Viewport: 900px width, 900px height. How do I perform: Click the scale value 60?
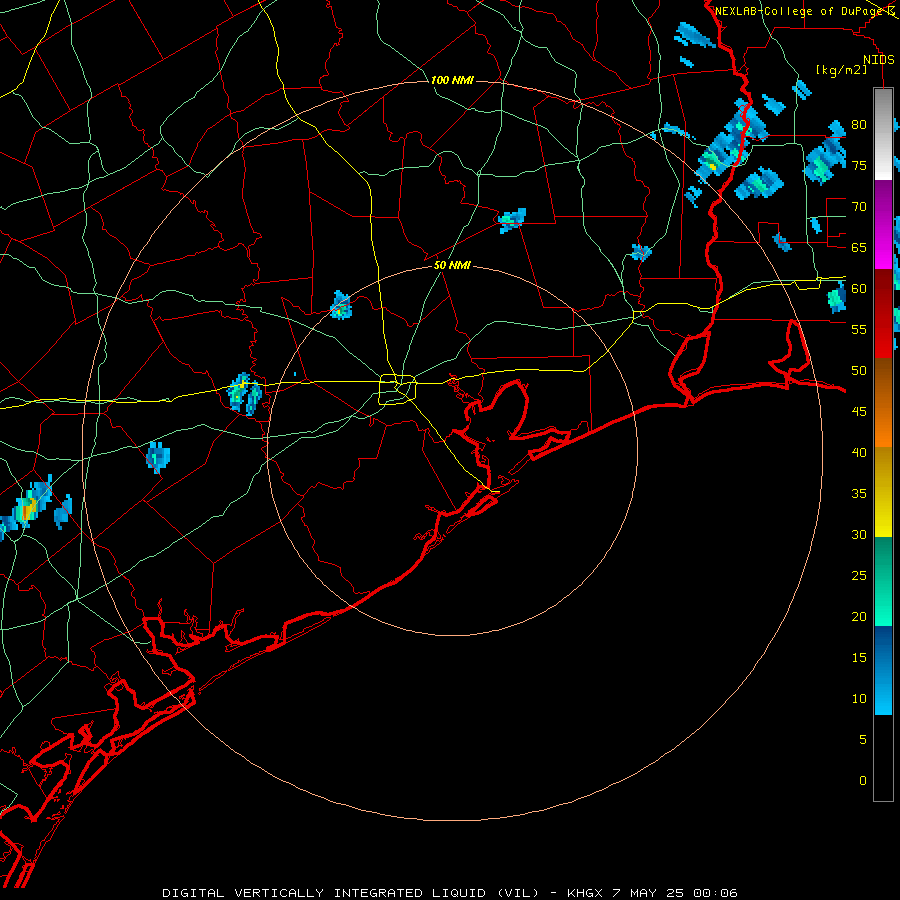pos(859,289)
